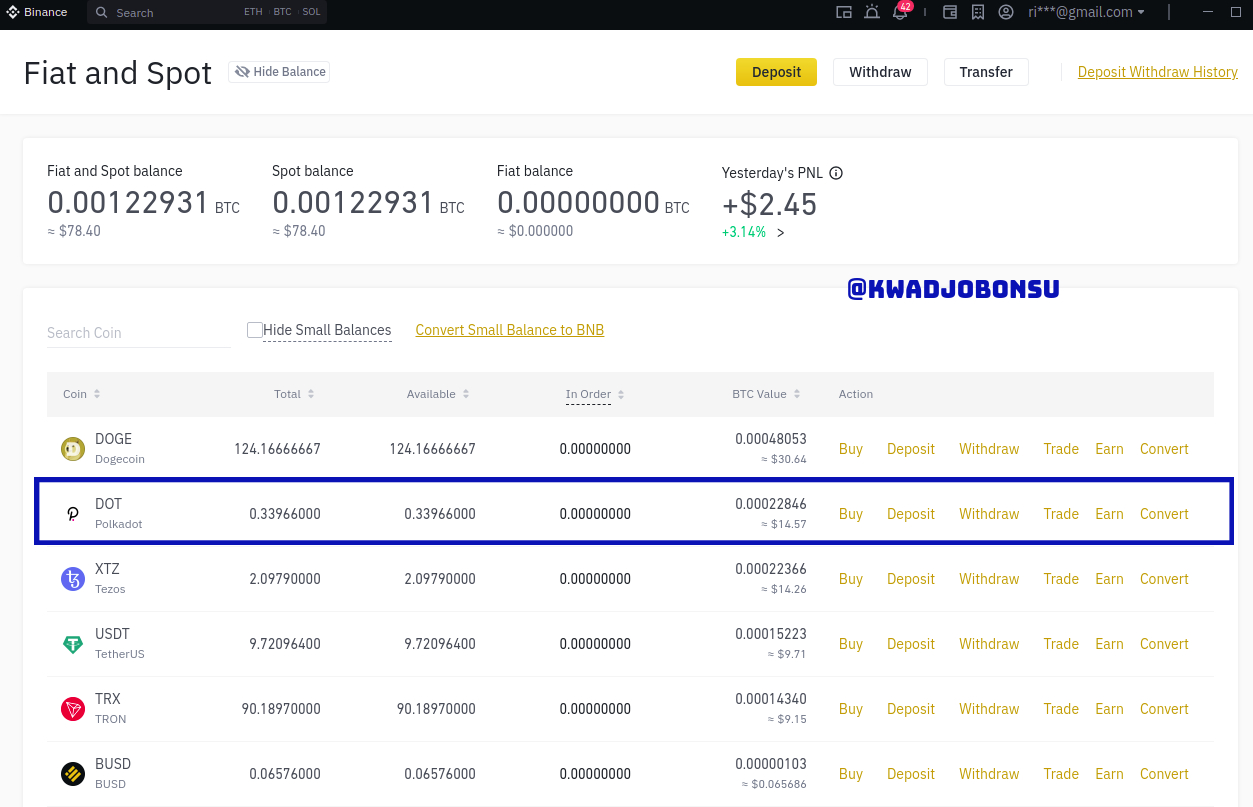Click Earn in the TRX row
The image size is (1253, 807).
1109,709
